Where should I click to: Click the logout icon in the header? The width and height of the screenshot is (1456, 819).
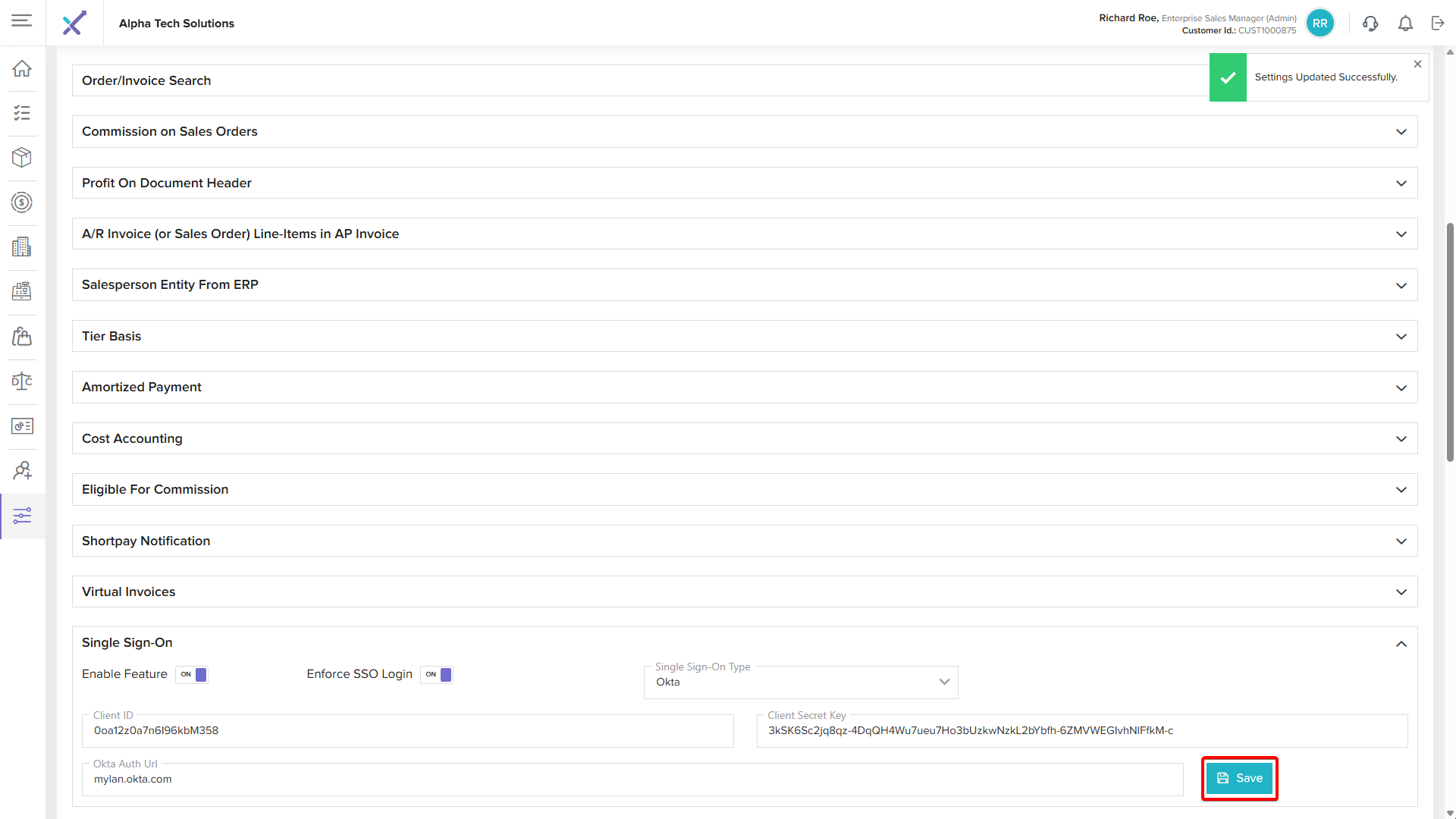(1438, 24)
